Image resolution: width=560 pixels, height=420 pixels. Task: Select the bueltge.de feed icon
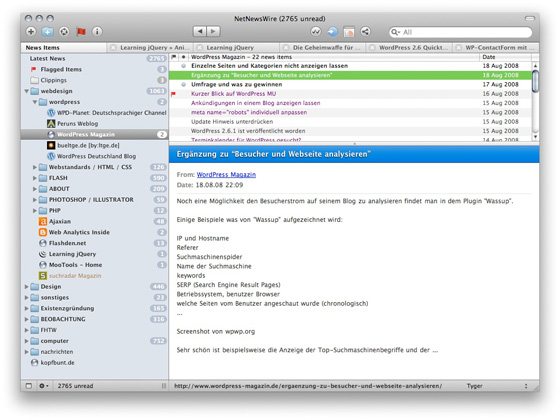[x=51, y=145]
